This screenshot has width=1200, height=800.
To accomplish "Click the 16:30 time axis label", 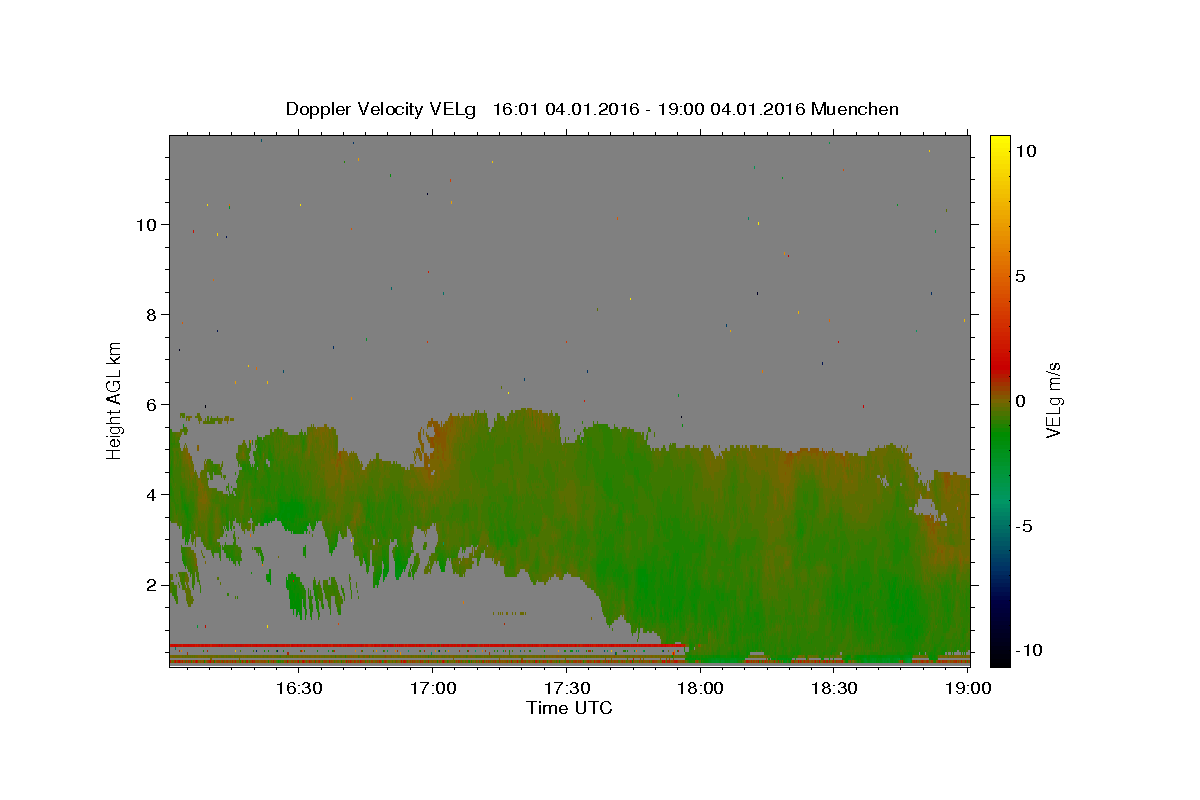I will [x=298, y=689].
